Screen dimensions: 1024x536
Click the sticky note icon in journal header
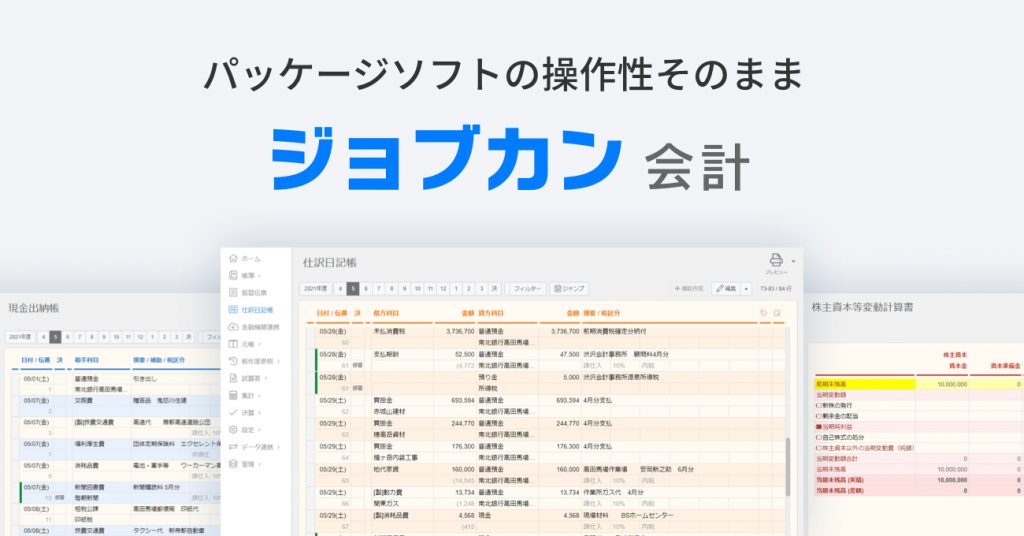click(777, 313)
